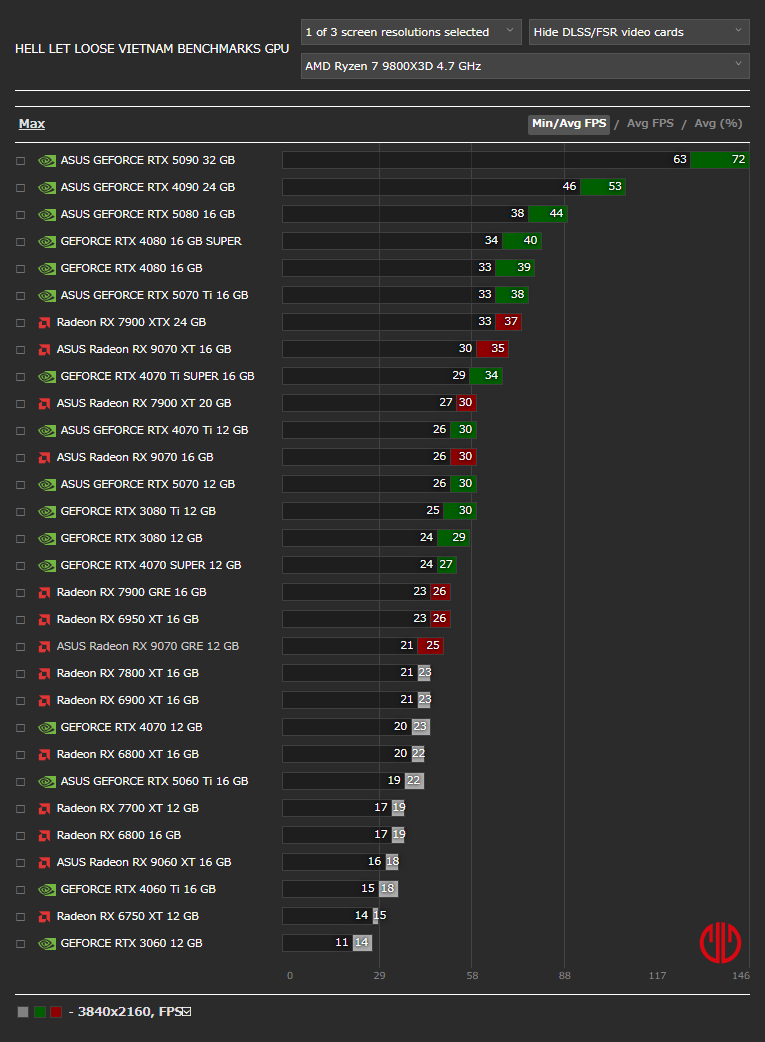765x1042 pixels.
Task: Click the RX 7900 XTX red bar showing 37
Action: point(508,322)
